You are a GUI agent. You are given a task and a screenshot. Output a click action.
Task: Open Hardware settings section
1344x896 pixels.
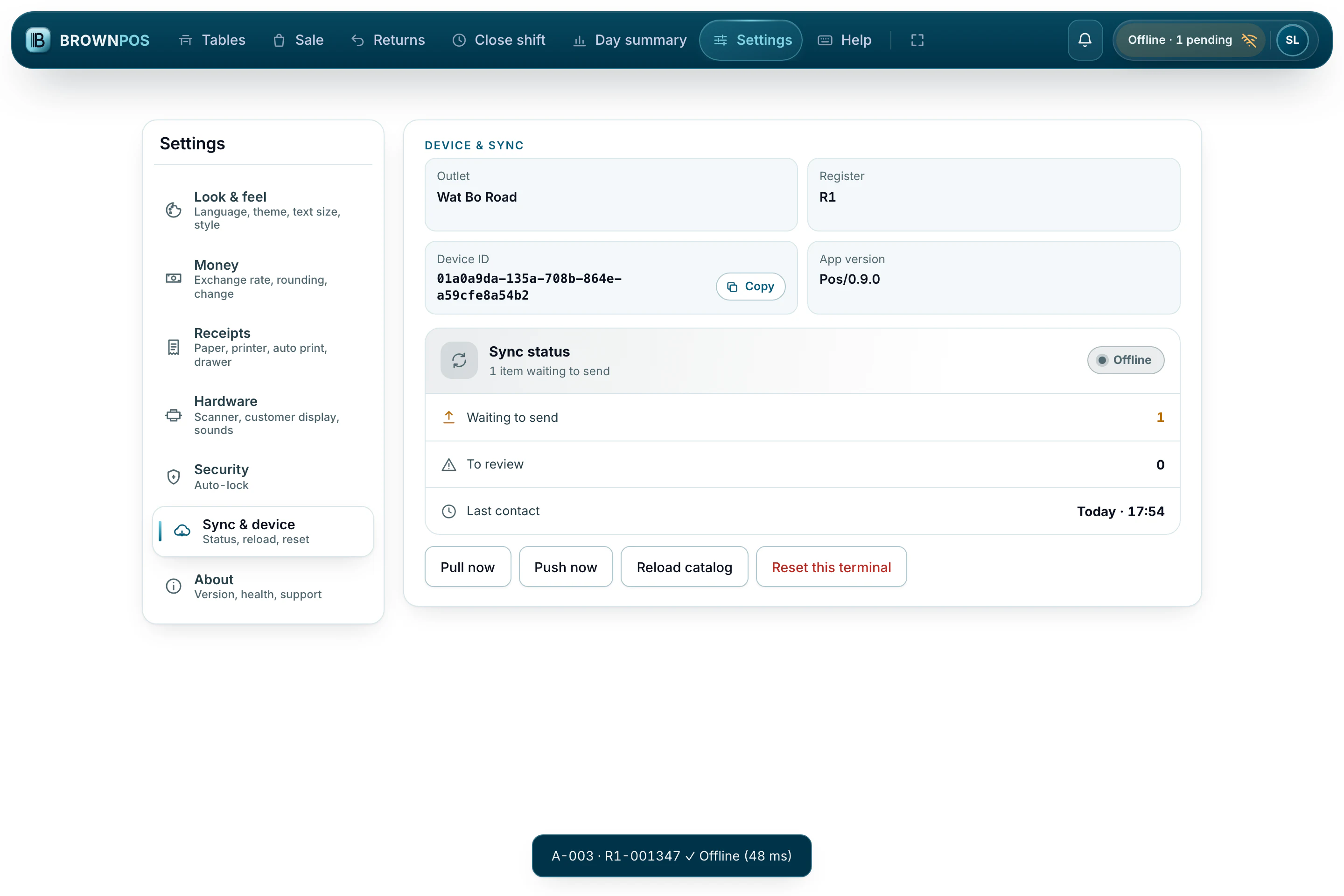263,415
